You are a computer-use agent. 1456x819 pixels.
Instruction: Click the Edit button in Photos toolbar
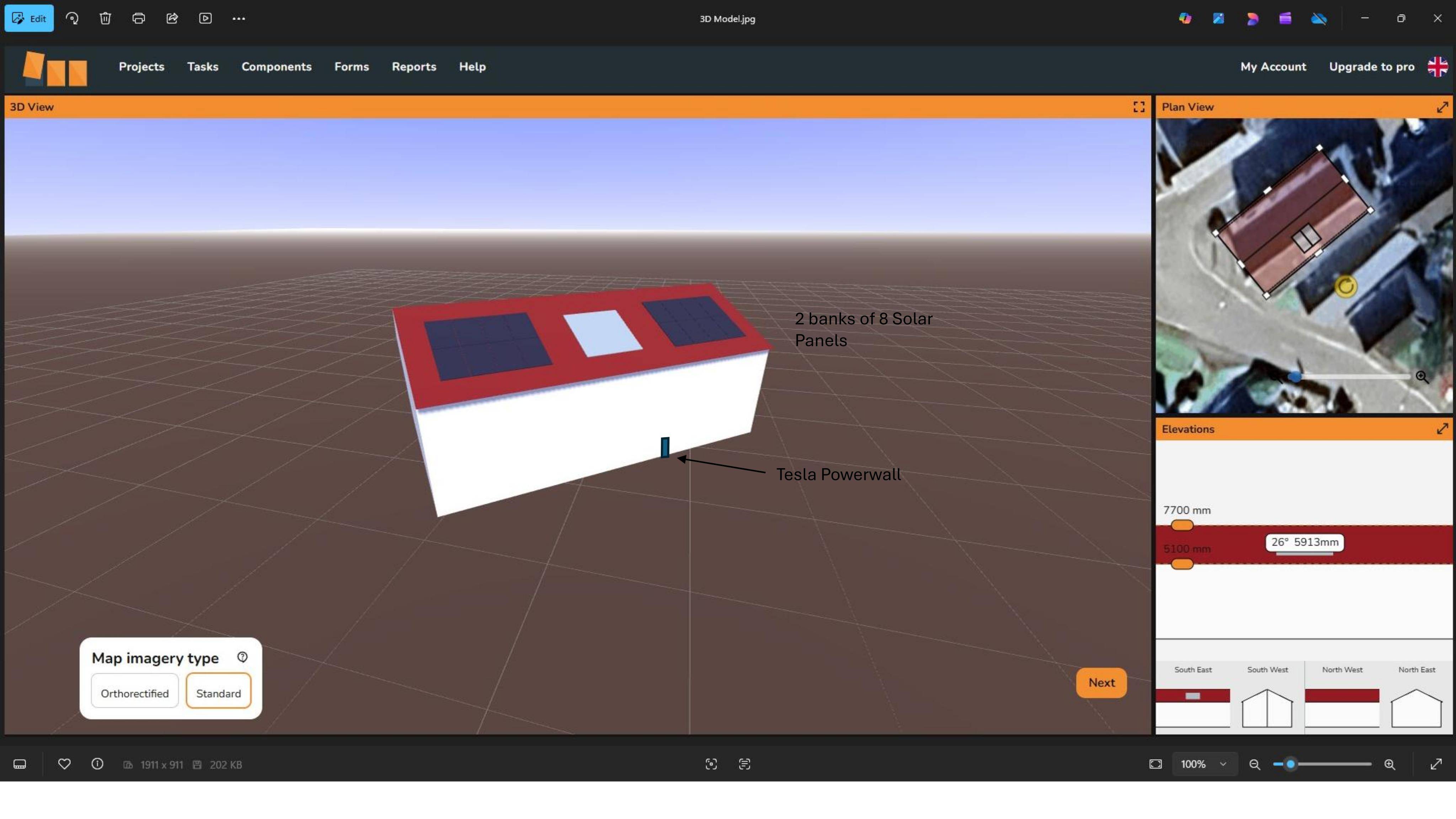pos(29,18)
